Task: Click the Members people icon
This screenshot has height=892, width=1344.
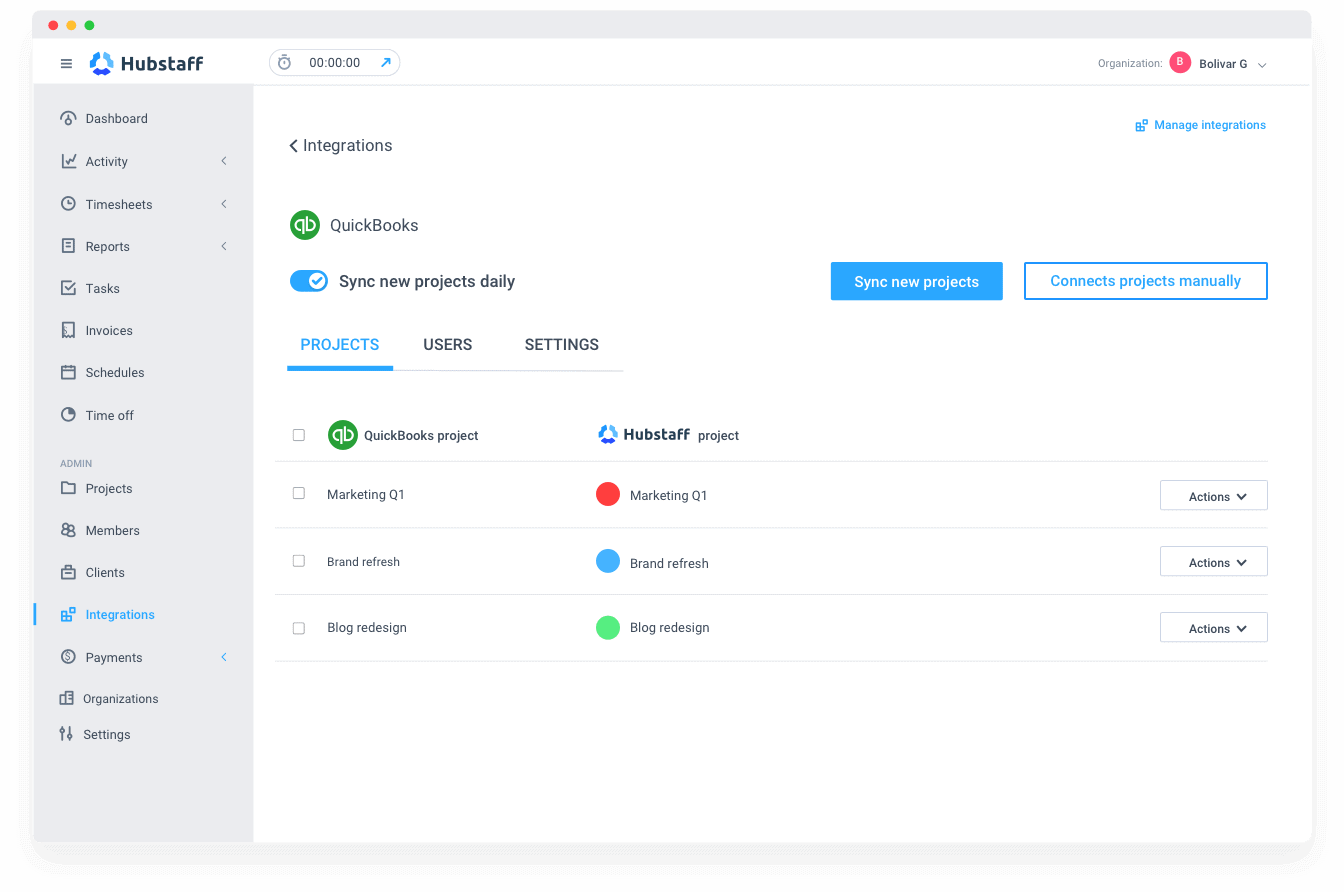Action: point(68,530)
